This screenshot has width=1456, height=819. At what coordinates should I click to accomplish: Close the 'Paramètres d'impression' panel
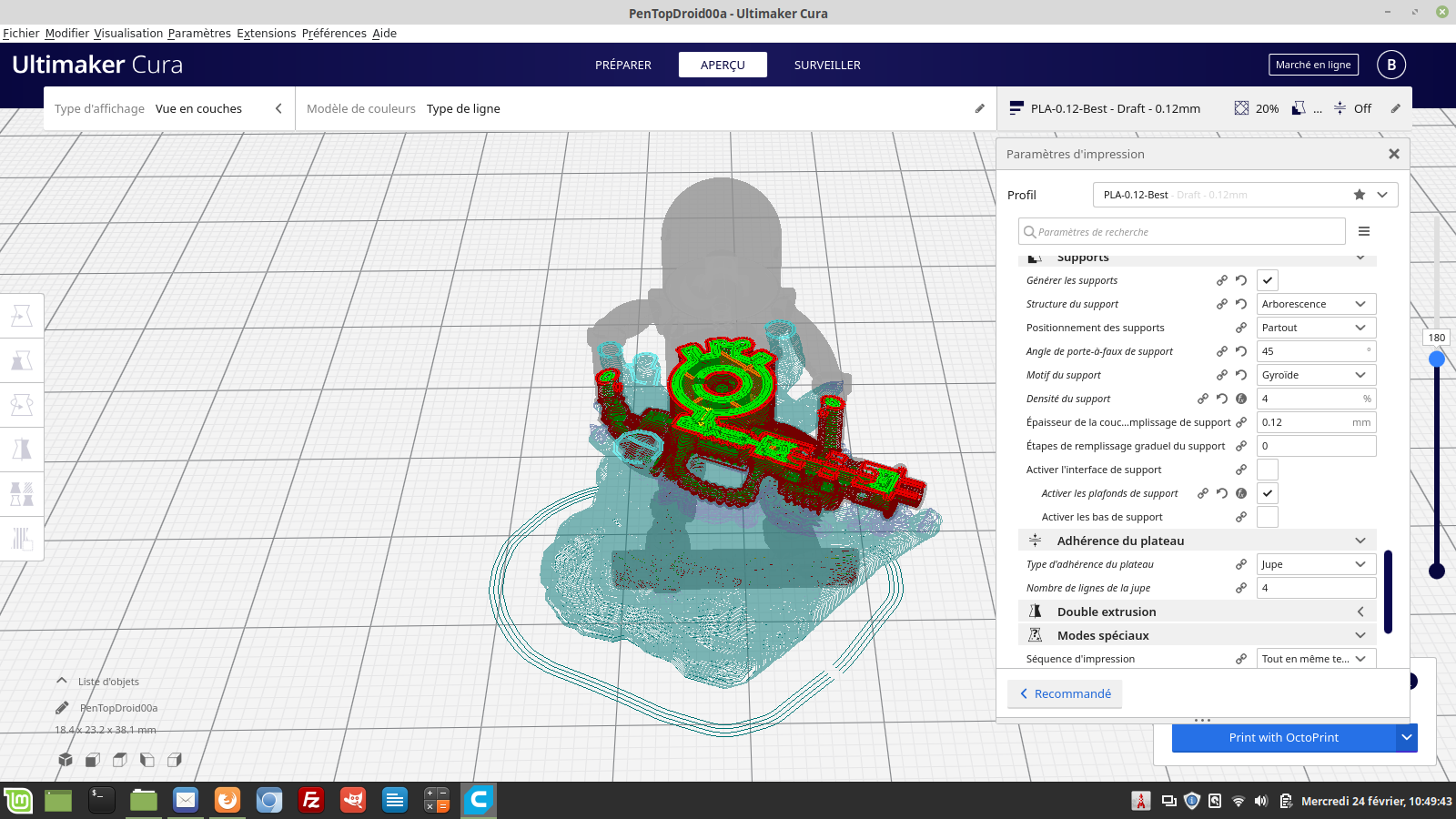coord(1393,154)
